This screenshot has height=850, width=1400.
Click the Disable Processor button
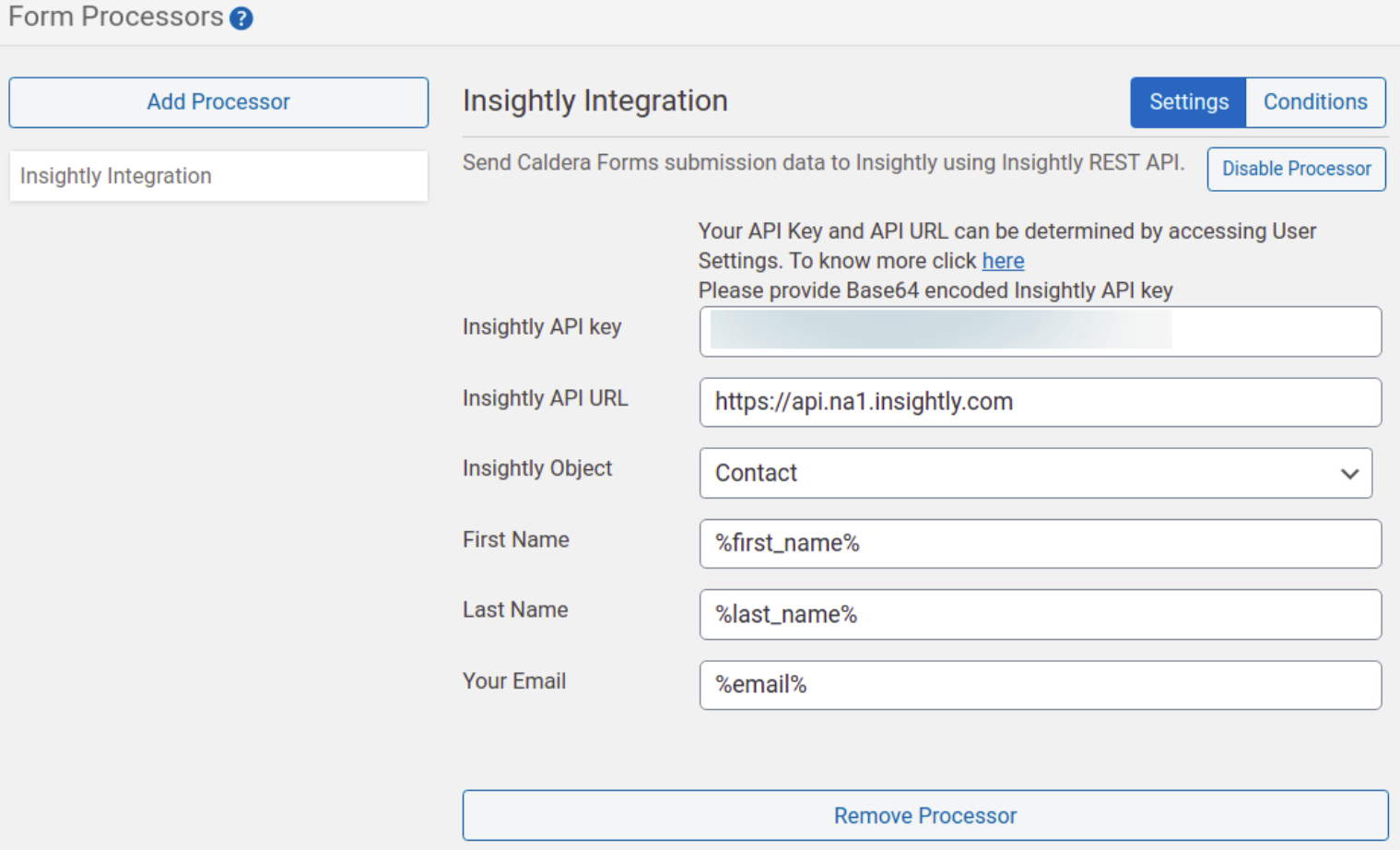coord(1296,169)
